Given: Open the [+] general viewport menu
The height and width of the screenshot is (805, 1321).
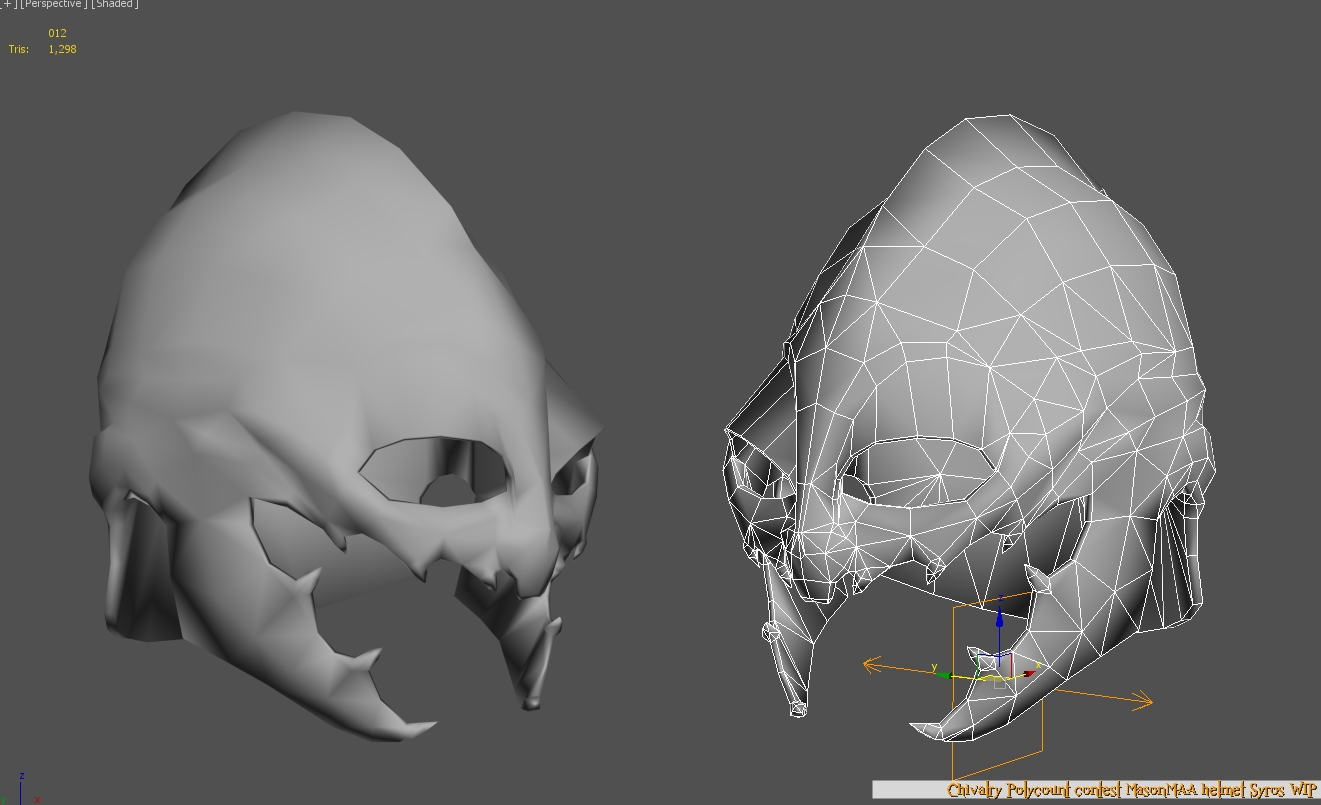Looking at the screenshot, I should tap(9, 4).
